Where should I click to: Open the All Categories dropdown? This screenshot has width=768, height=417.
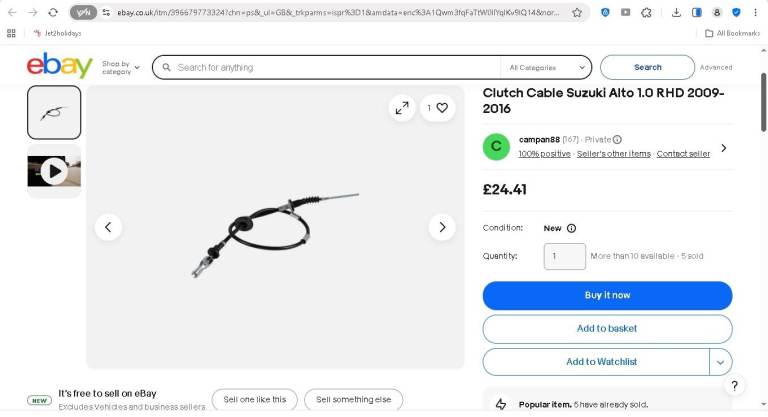[546, 68]
